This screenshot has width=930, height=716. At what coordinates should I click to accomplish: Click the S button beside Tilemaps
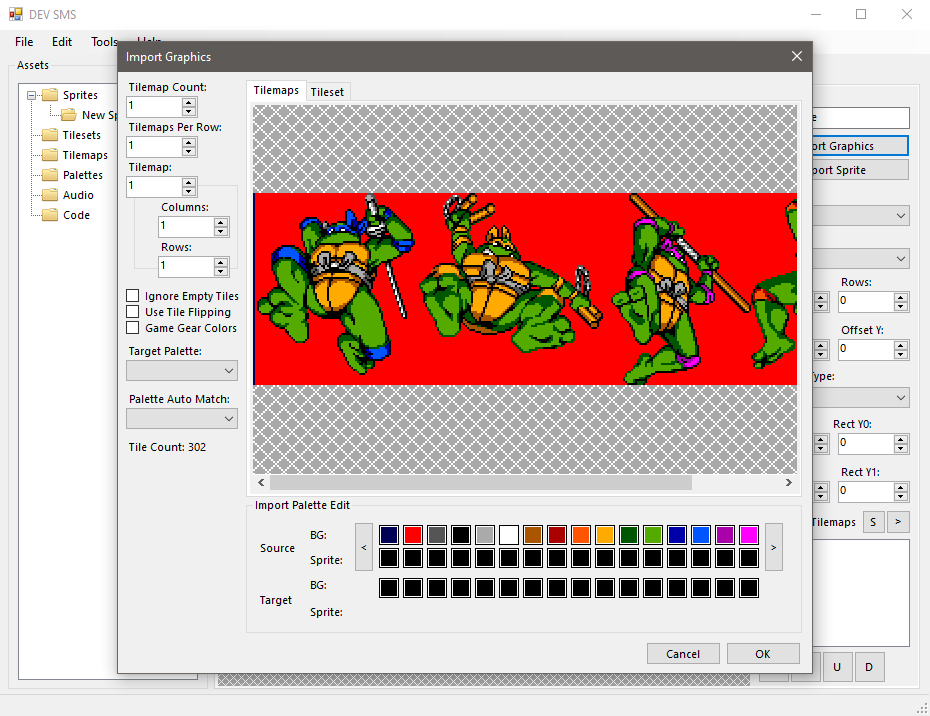[x=873, y=522]
